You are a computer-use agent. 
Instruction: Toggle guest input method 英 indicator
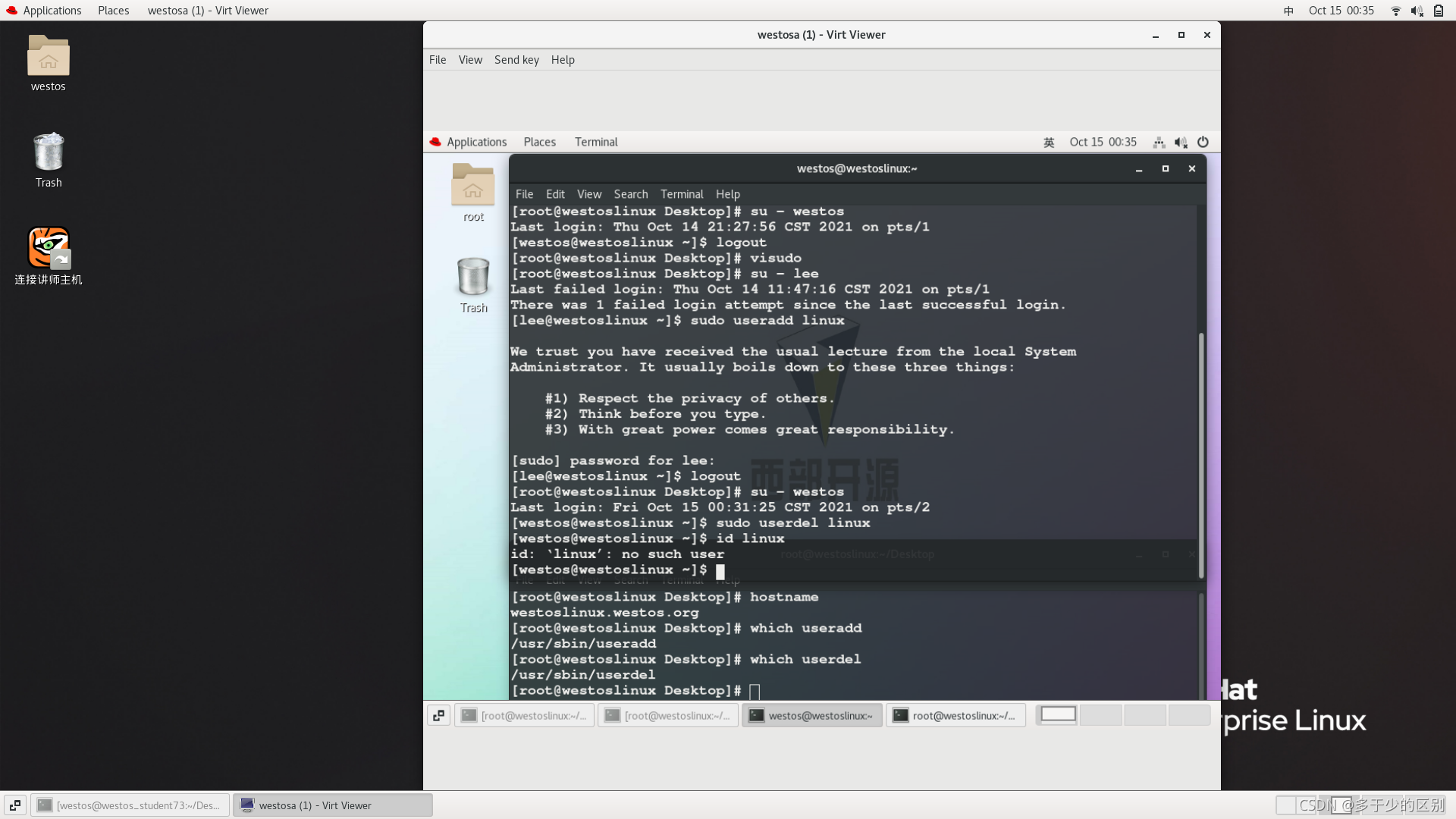click(x=1049, y=142)
